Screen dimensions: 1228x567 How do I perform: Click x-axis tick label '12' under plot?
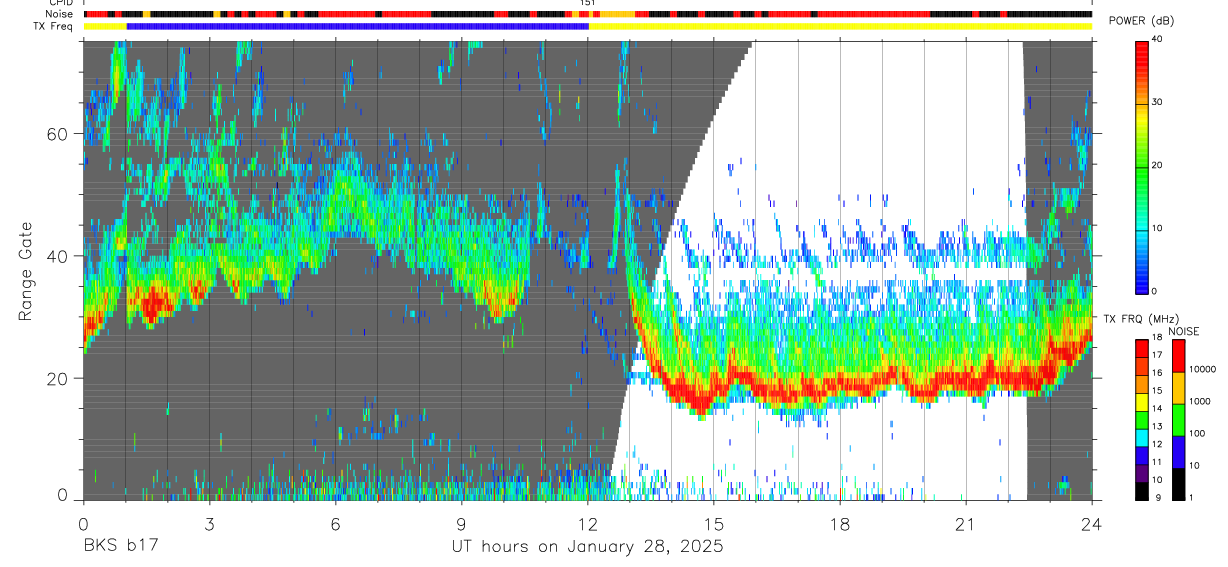click(587, 524)
